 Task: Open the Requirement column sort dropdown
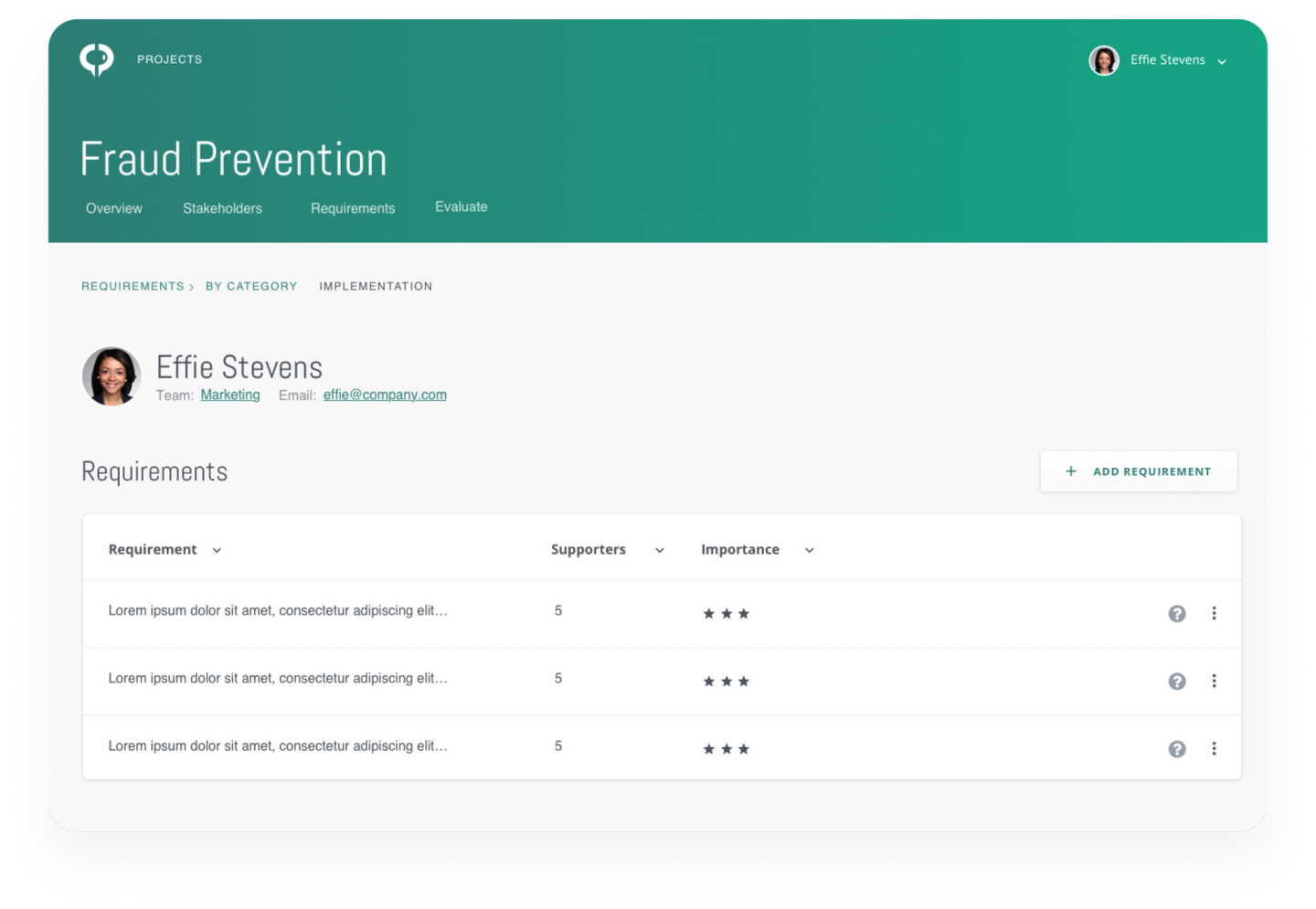(217, 550)
